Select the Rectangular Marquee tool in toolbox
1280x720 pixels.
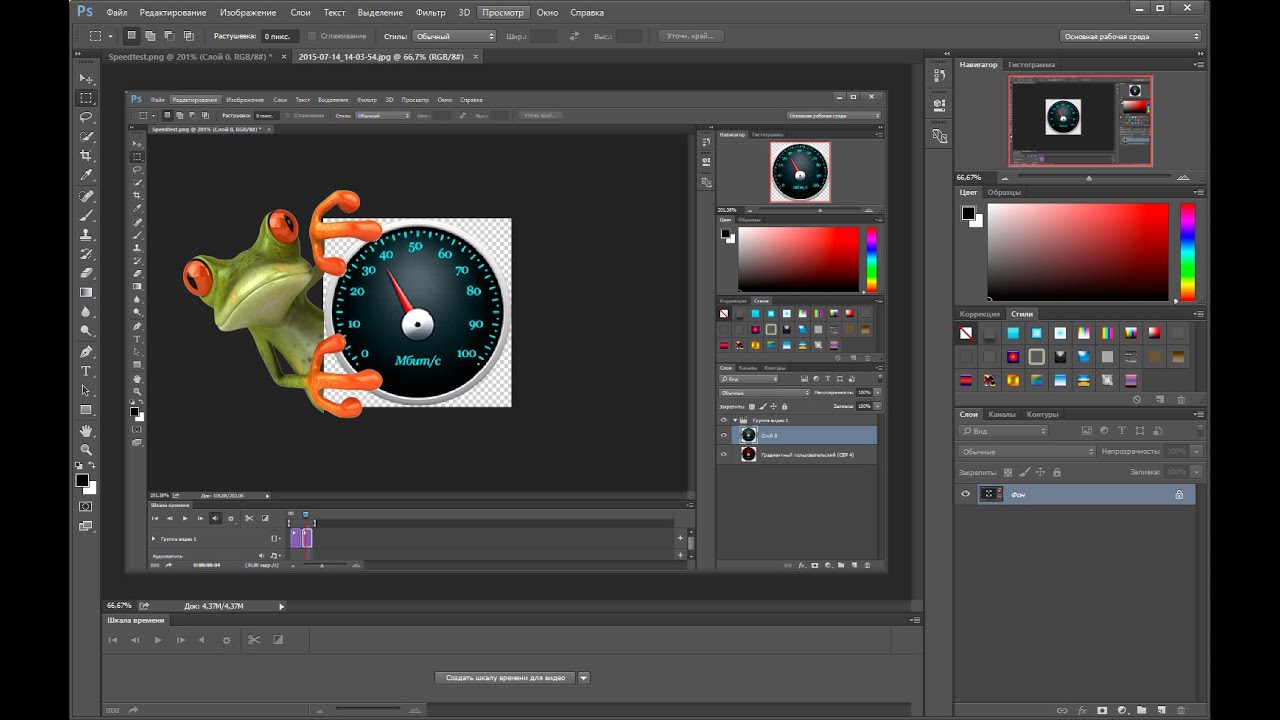click(x=86, y=98)
